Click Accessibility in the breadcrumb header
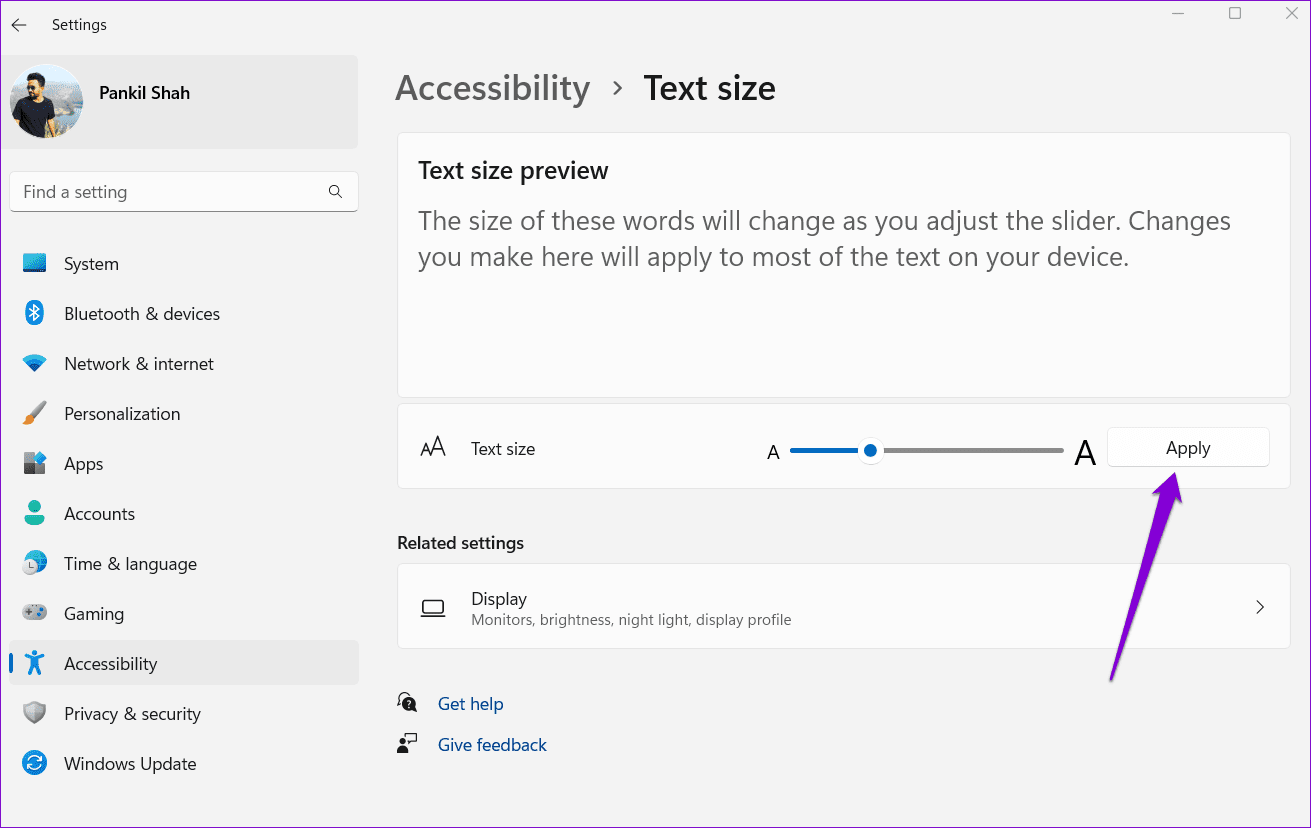Image resolution: width=1311 pixels, height=828 pixels. (493, 88)
